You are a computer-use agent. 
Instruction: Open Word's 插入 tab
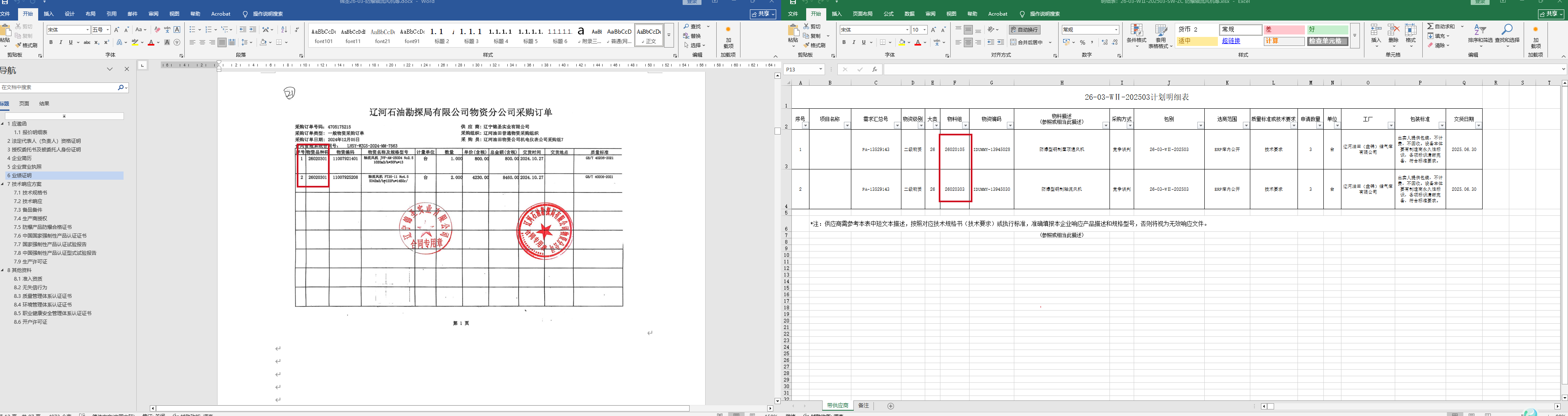coord(49,14)
